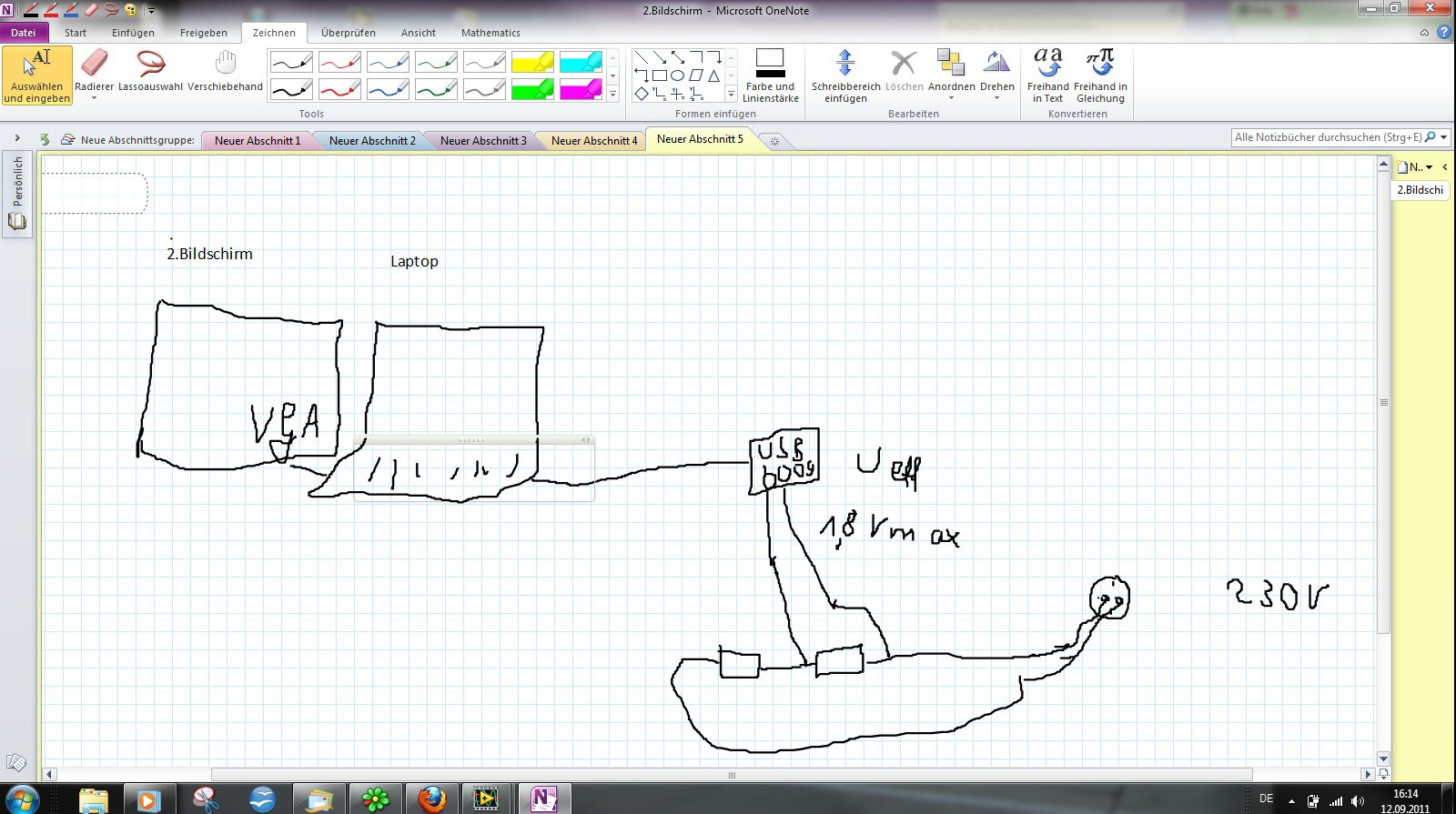Switch to Neuer Abschnitt 1
1456x814 pixels.
click(258, 141)
